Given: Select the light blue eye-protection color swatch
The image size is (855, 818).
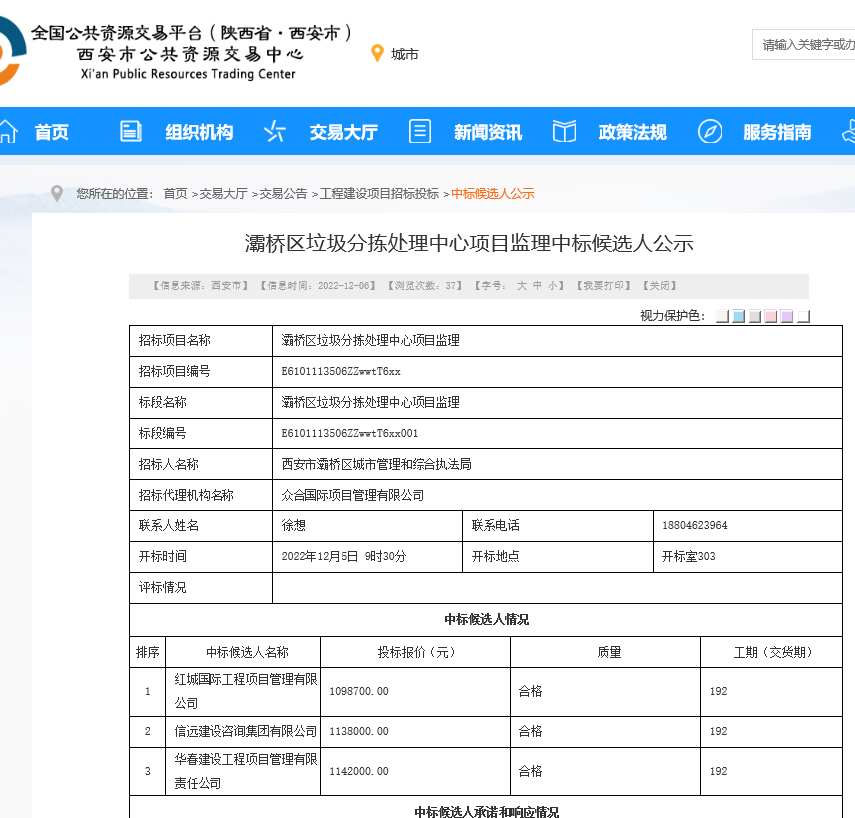Looking at the screenshot, I should coord(738,316).
